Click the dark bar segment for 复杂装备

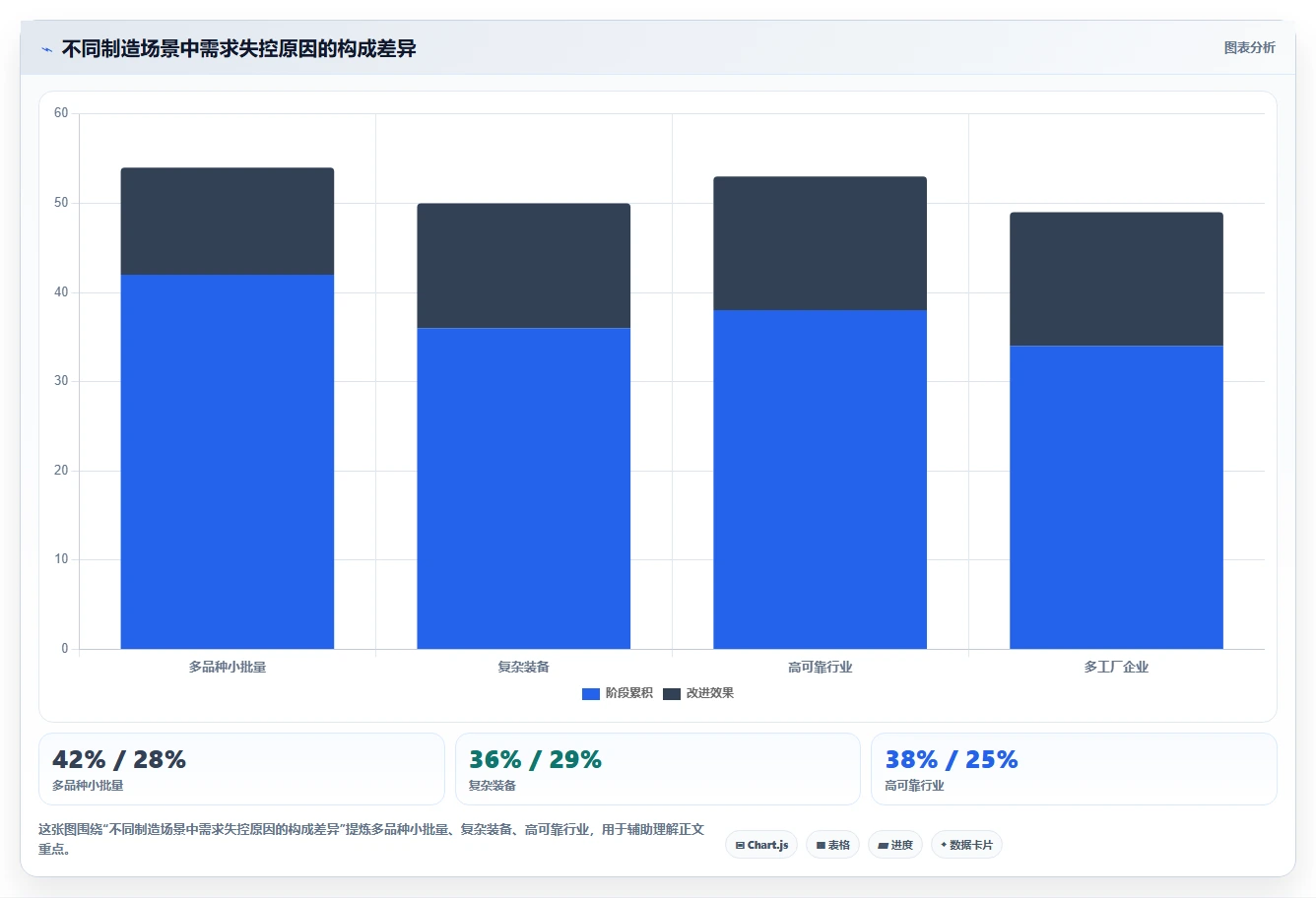pyautogui.click(x=524, y=266)
